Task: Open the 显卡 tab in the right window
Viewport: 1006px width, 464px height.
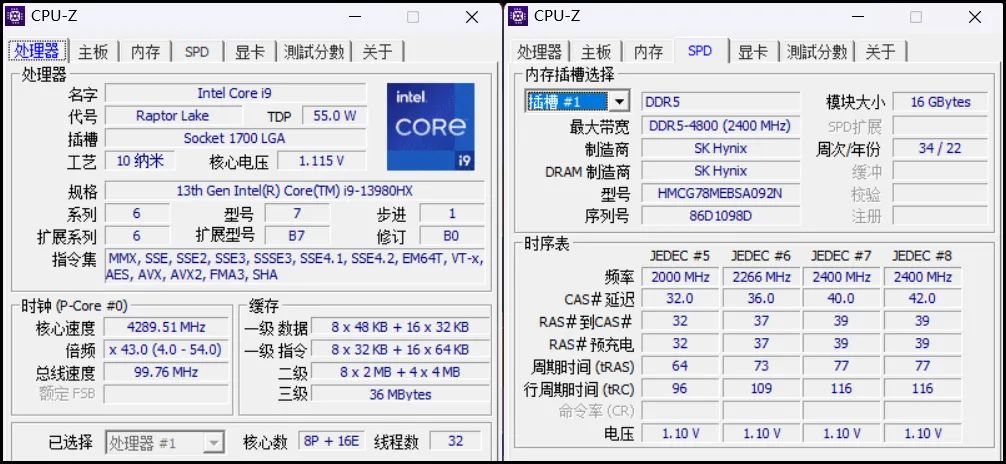Action: coord(752,52)
